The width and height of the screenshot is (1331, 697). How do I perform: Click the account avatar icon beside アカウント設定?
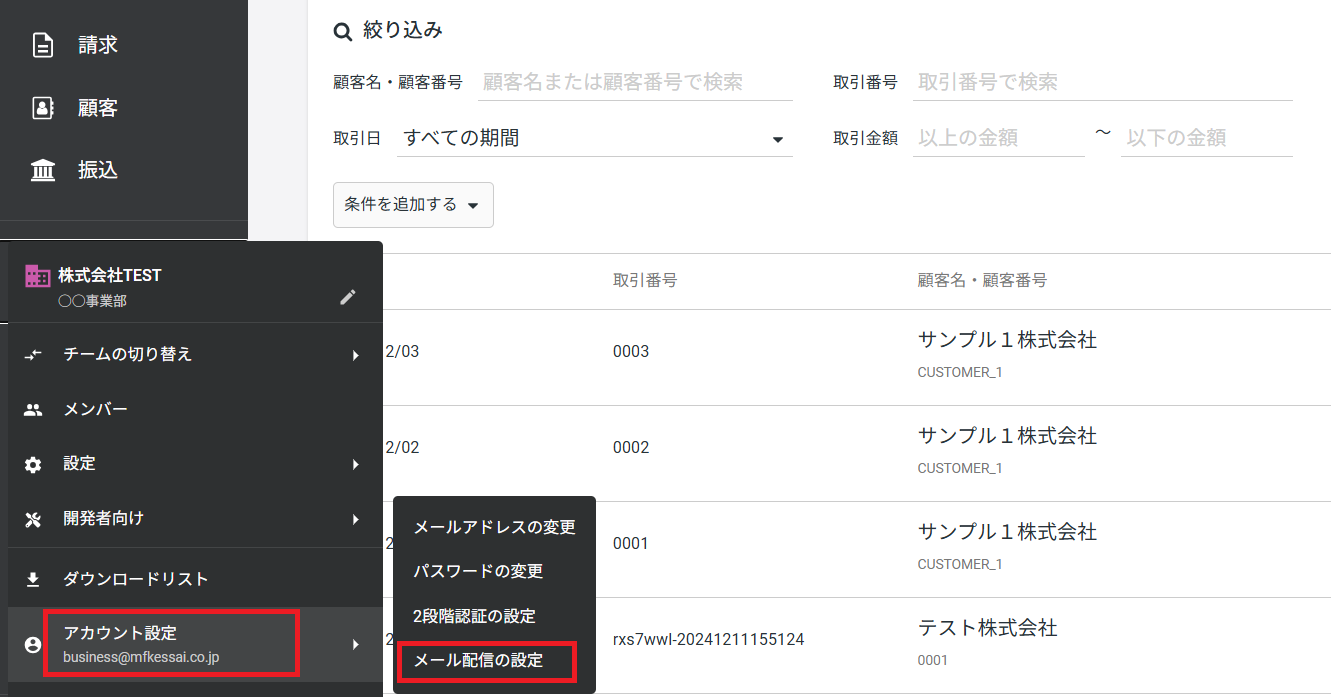(x=33, y=645)
